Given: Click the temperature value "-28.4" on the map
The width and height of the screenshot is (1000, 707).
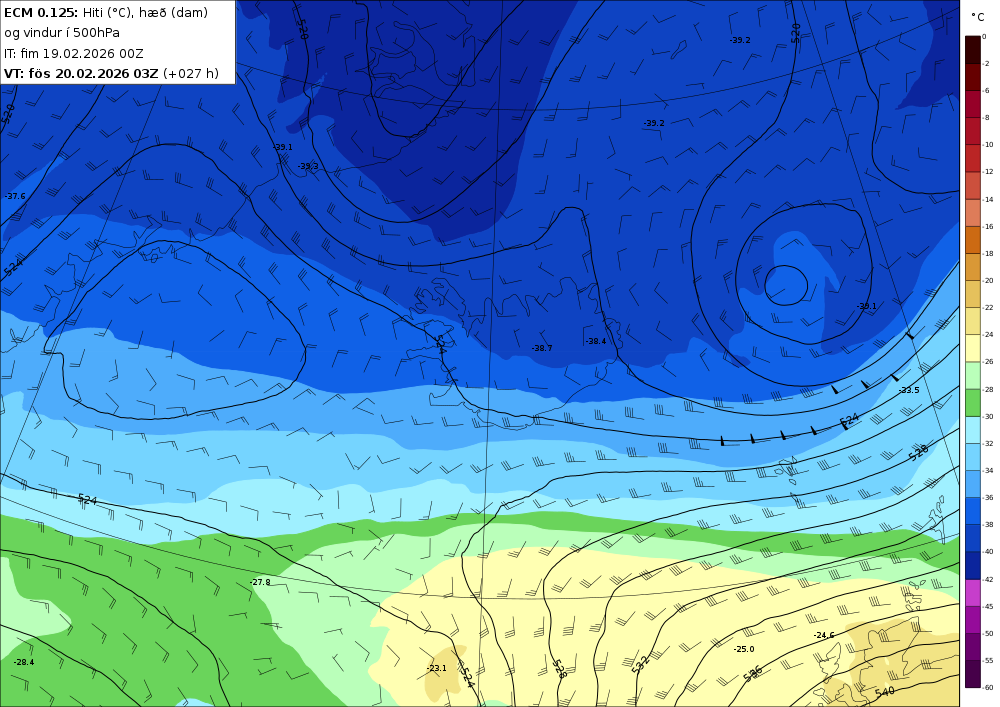Looking at the screenshot, I should pyautogui.click(x=24, y=662).
